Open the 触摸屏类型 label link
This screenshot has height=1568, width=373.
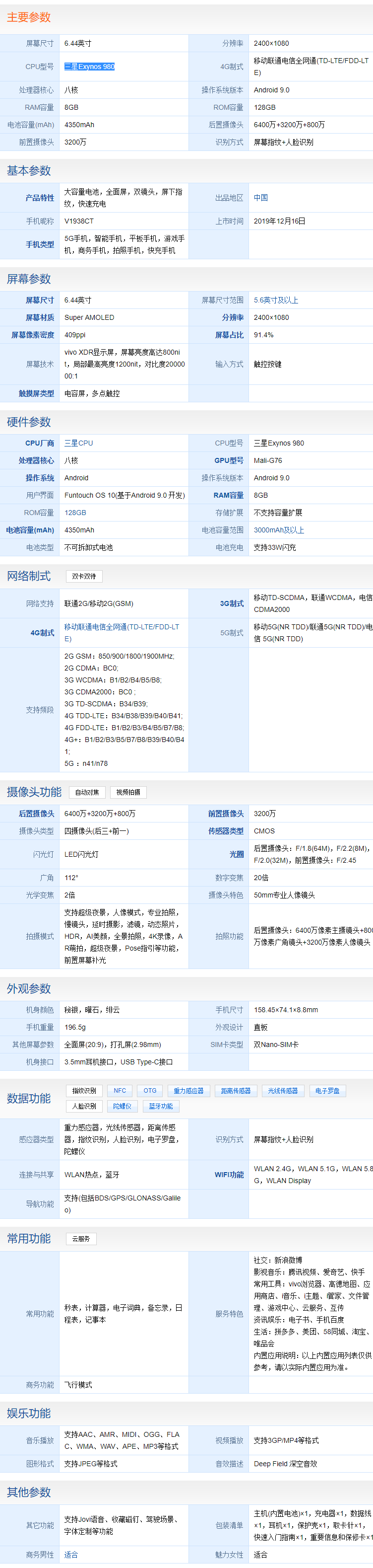[36, 393]
